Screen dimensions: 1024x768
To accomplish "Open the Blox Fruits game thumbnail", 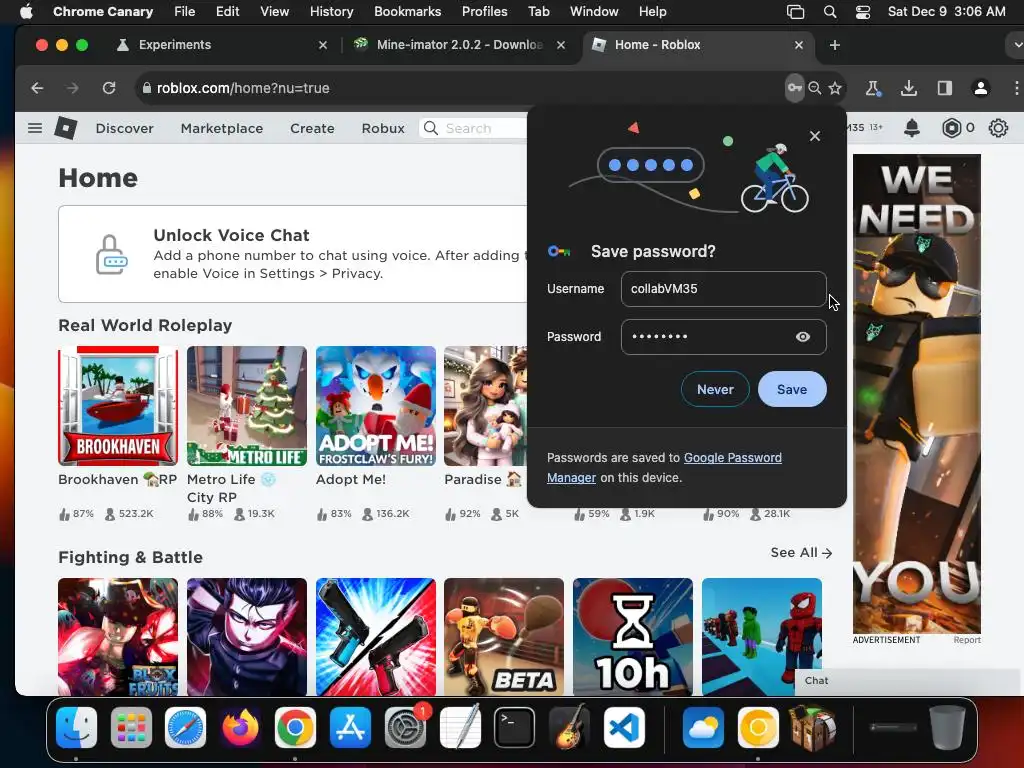I will pyautogui.click(x=118, y=637).
